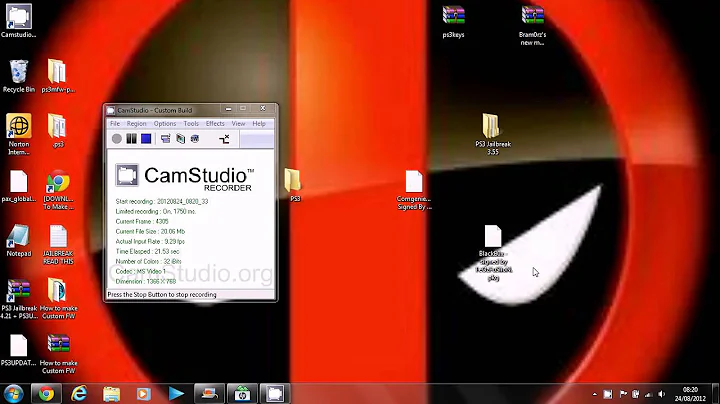Click the 'Current File Size' line
This screenshot has height=404, width=720.
click(x=150, y=231)
